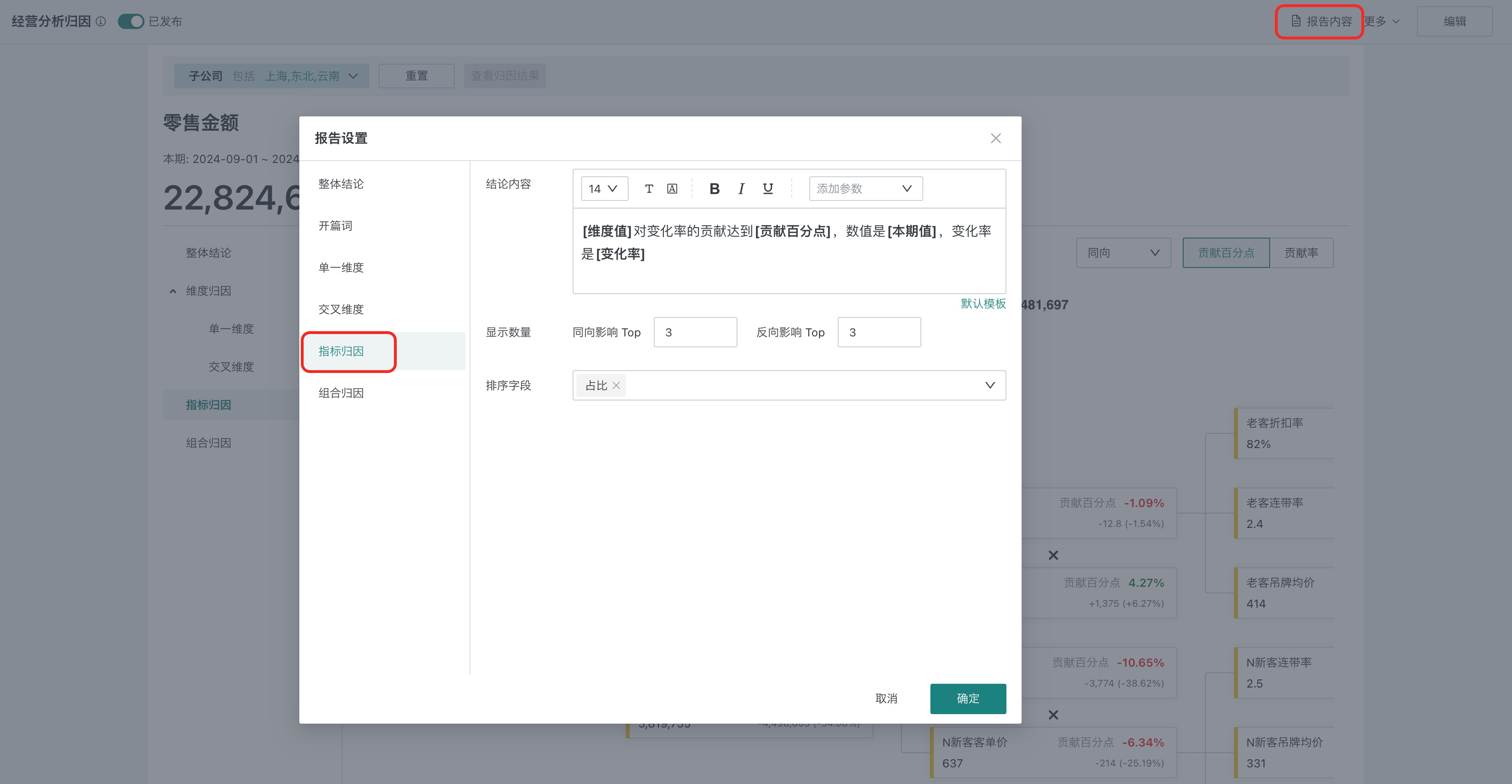Open the 添加参数 dropdown
Screen dimensions: 1512x784
pos(866,188)
